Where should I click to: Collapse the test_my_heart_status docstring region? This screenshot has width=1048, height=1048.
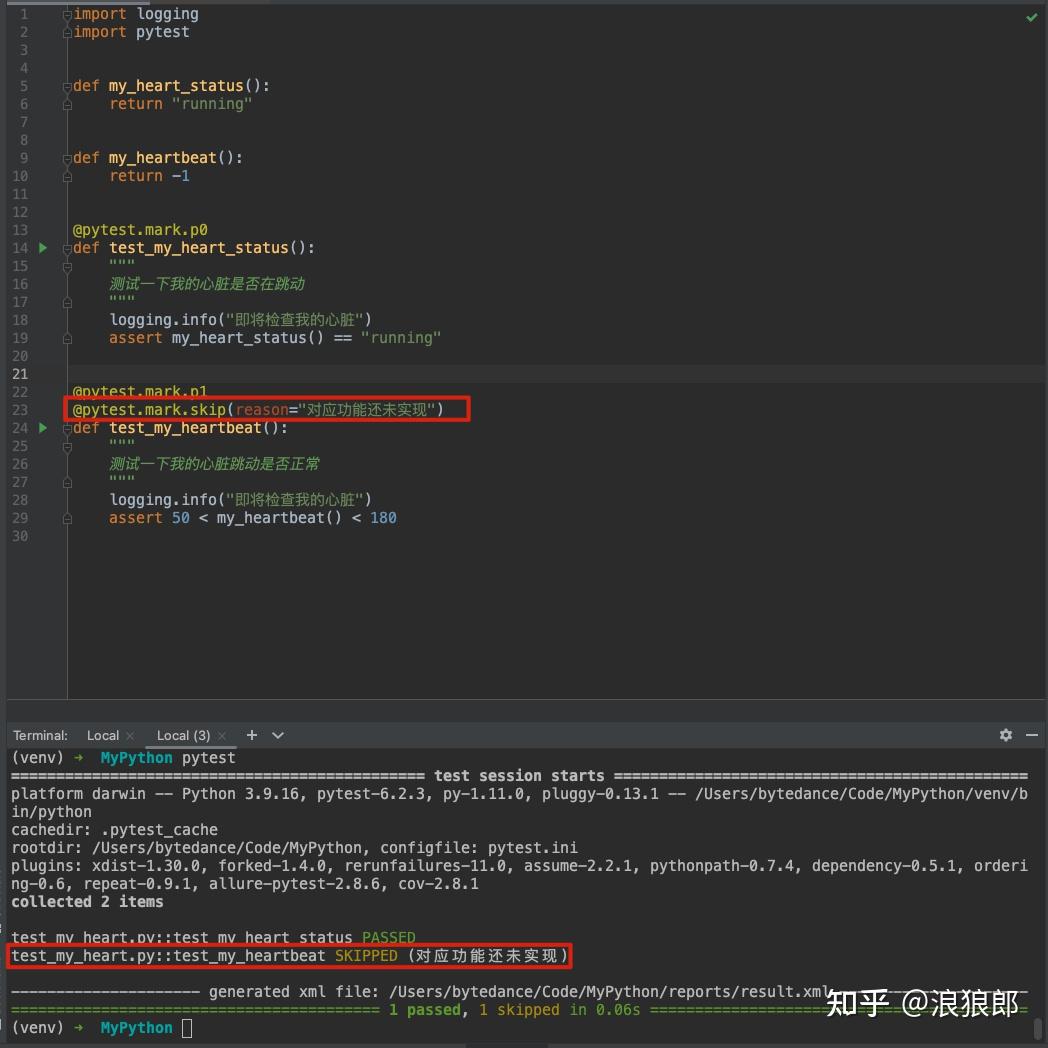tap(67, 266)
